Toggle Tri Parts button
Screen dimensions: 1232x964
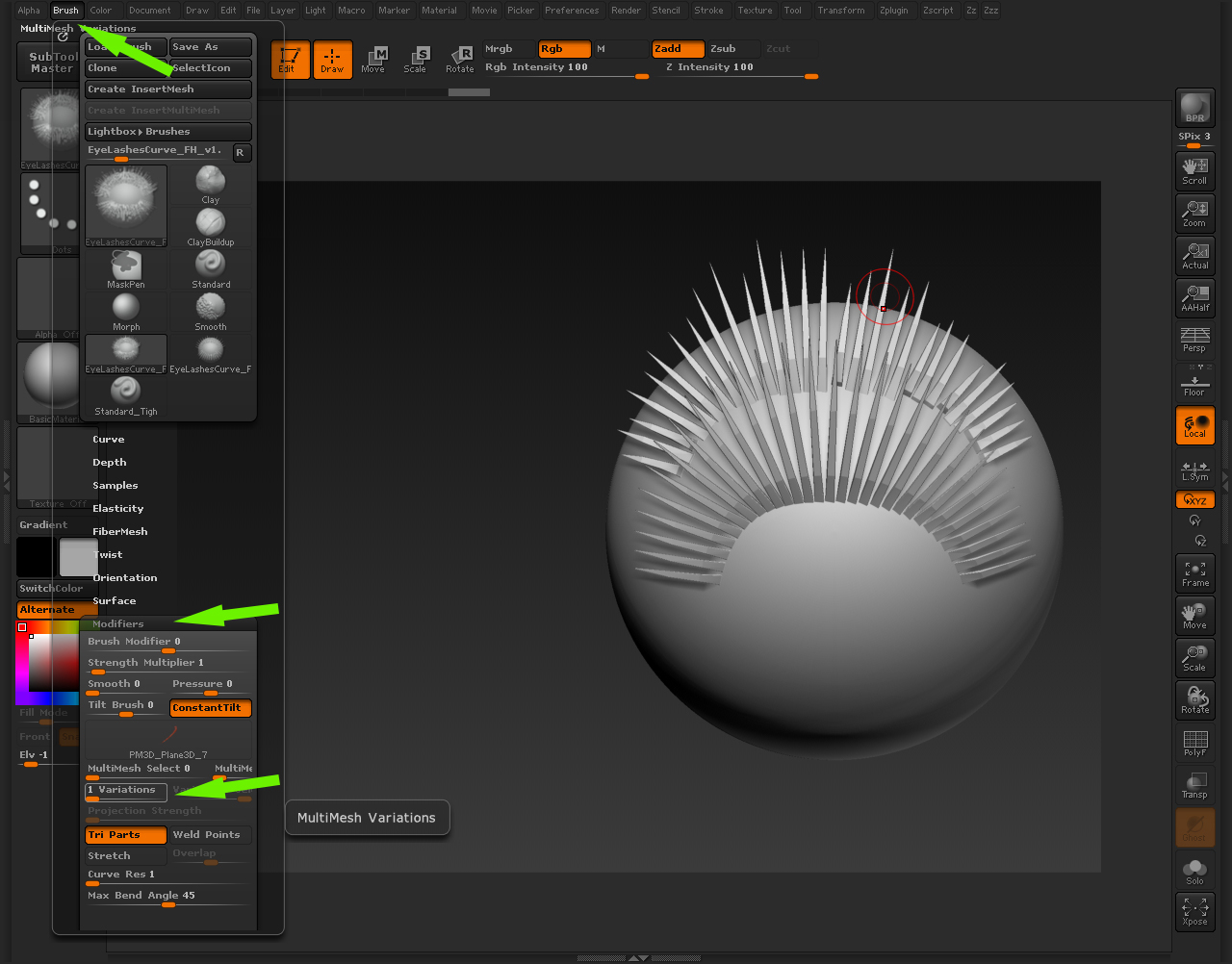[x=125, y=835]
